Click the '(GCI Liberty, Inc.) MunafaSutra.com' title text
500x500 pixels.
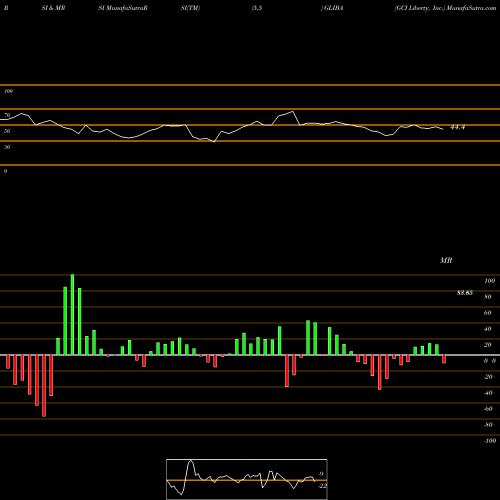tap(445, 8)
